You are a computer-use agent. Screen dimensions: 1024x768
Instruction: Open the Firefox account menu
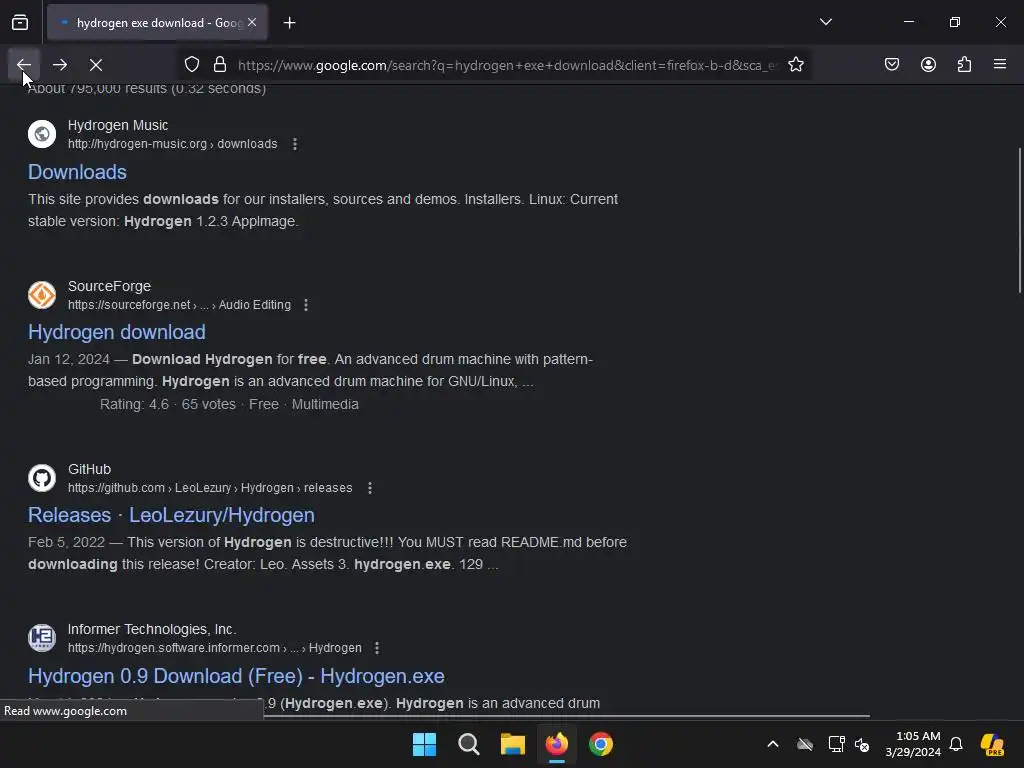pyautogui.click(x=928, y=65)
